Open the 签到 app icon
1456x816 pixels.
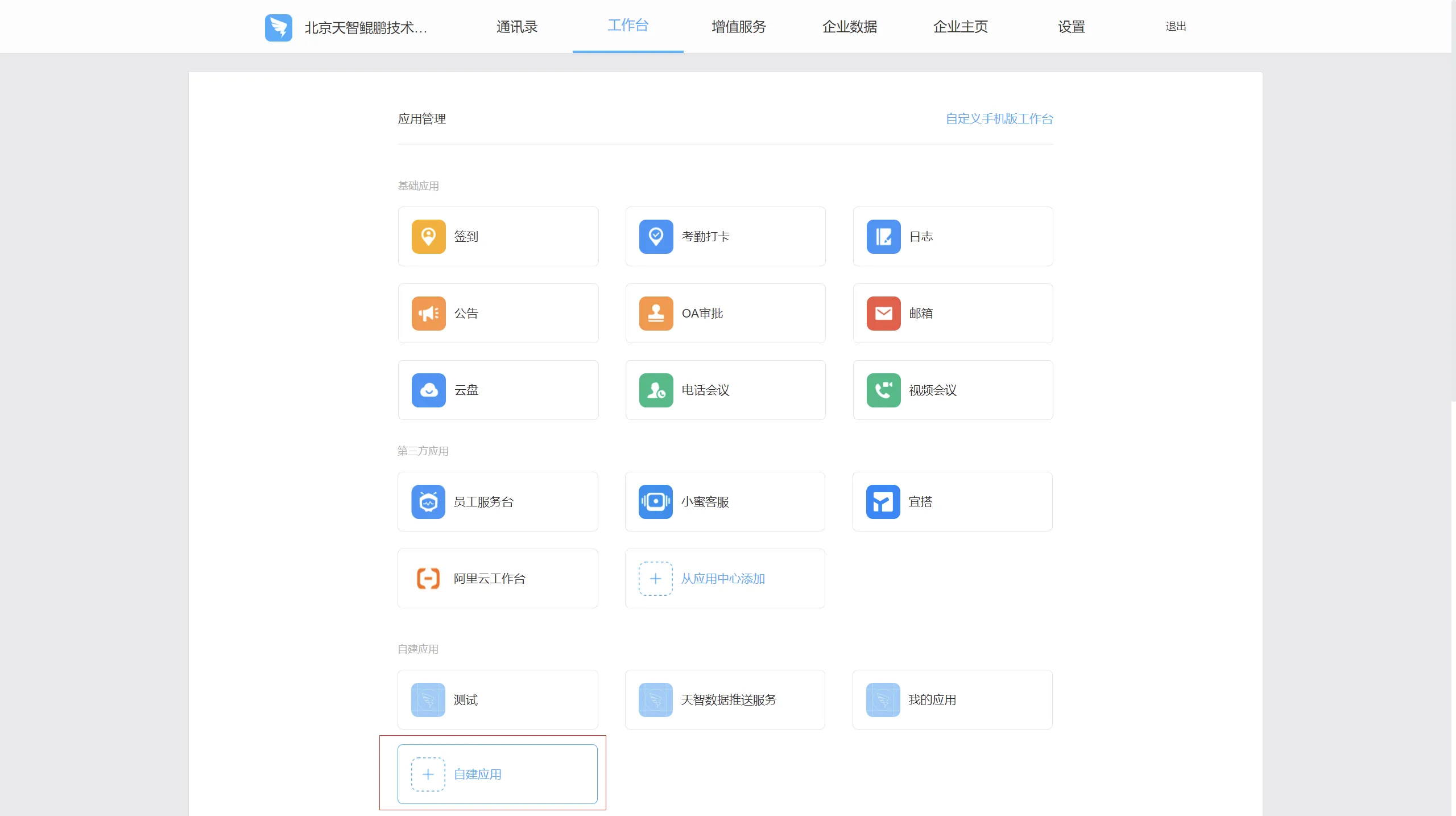[x=428, y=236]
